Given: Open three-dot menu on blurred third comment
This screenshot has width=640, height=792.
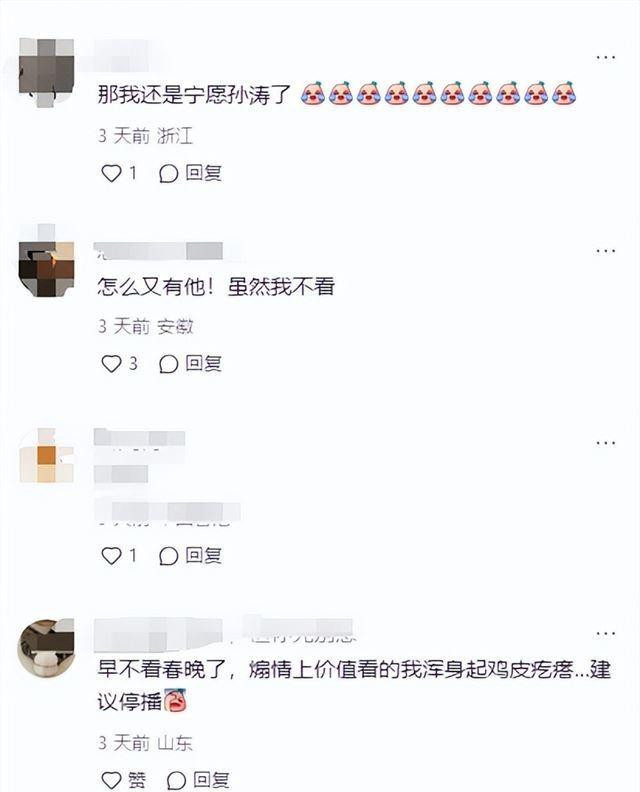Looking at the screenshot, I should 606,443.
